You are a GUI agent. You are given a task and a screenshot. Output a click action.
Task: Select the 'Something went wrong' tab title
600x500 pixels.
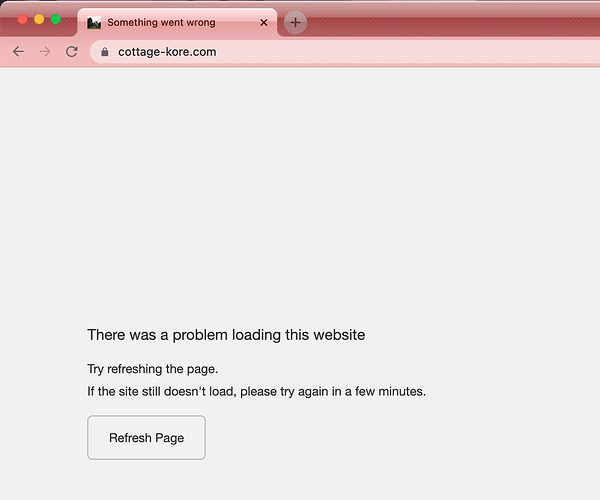coord(161,23)
